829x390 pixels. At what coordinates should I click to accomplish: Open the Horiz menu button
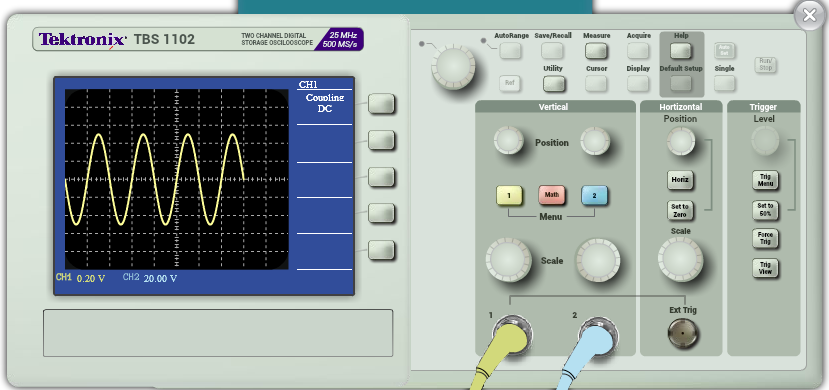coord(680,180)
